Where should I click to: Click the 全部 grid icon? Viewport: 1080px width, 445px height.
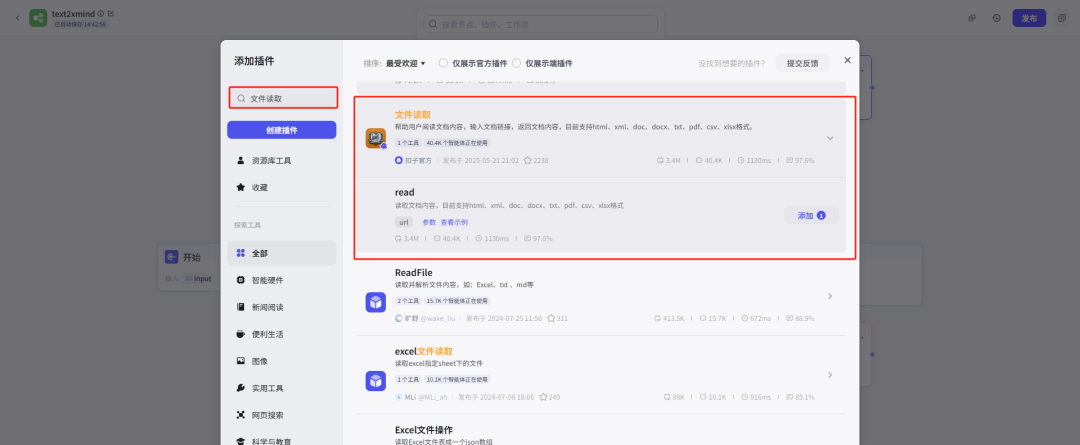(x=240, y=253)
